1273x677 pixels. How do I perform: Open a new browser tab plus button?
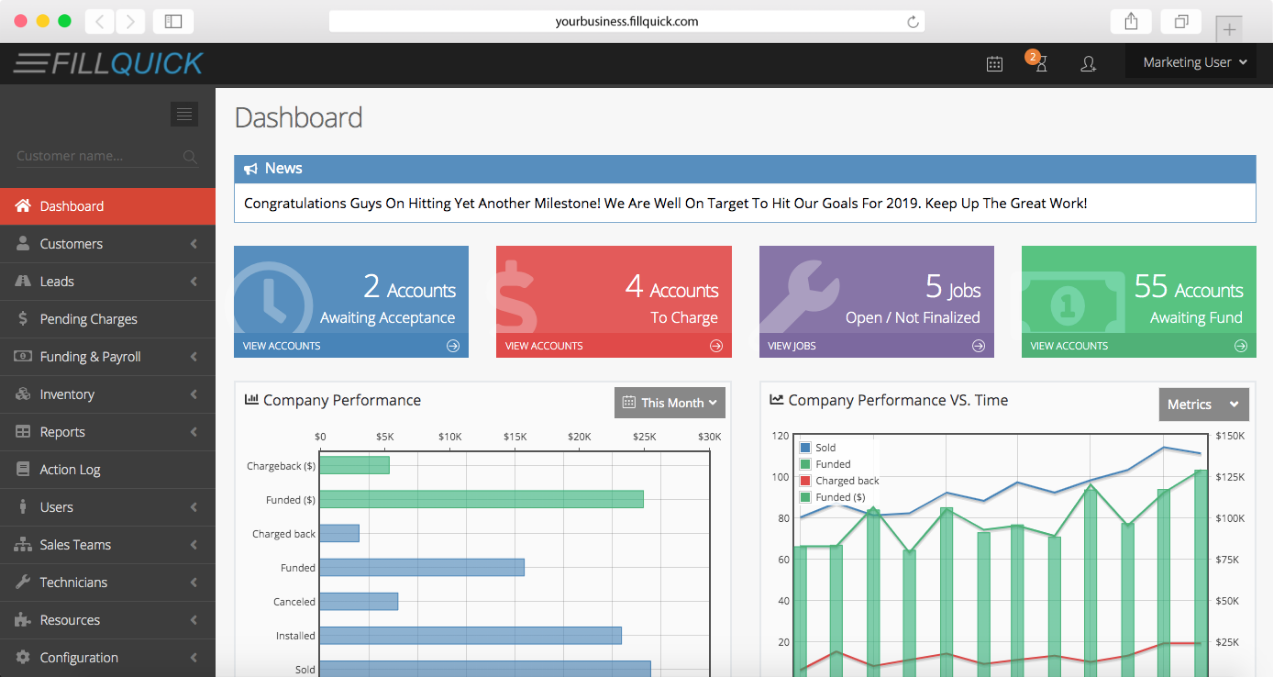point(1229,29)
